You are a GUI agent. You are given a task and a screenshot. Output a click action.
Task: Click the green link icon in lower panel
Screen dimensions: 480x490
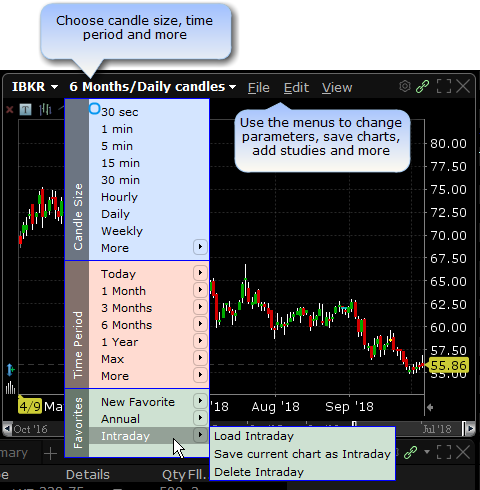410,452
